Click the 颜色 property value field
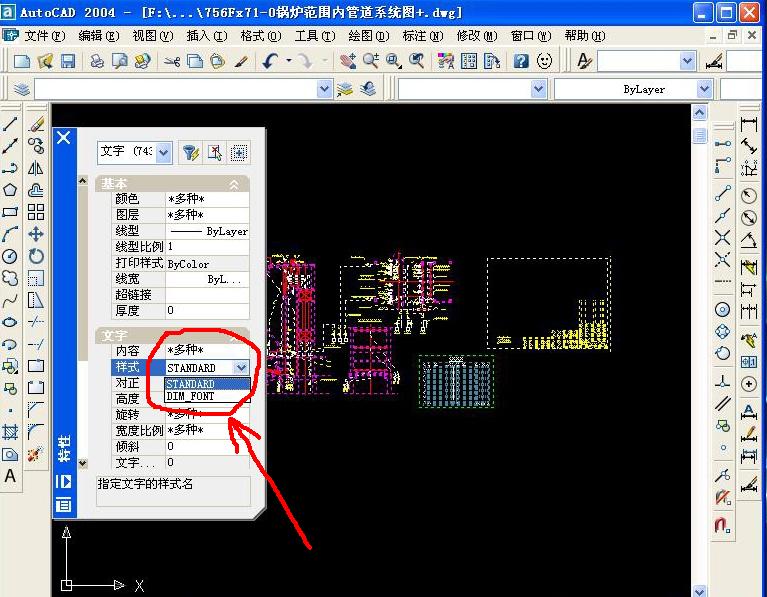The height and width of the screenshot is (597, 767). coord(207,199)
